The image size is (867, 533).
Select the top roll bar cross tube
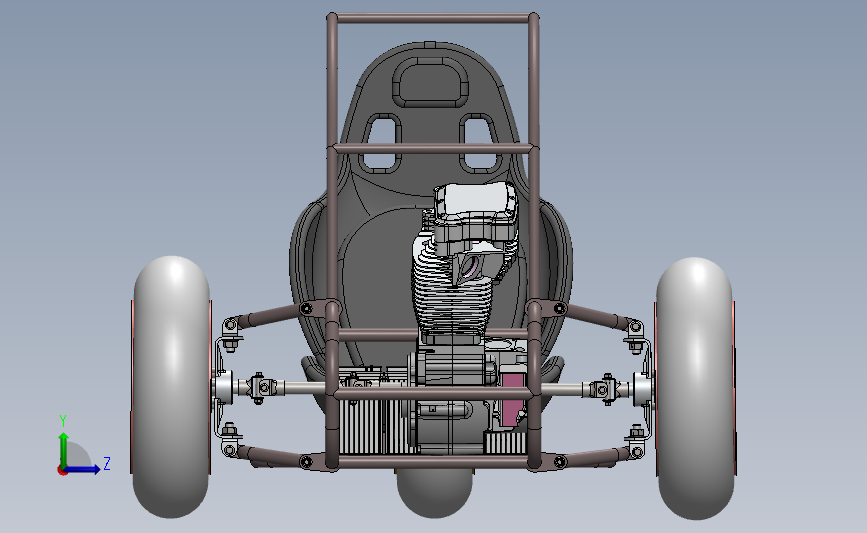pyautogui.click(x=432, y=19)
